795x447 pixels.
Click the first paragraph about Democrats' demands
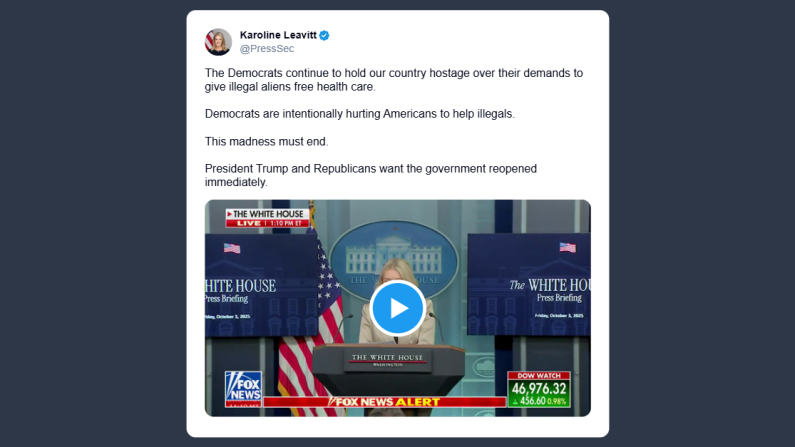(x=394, y=80)
